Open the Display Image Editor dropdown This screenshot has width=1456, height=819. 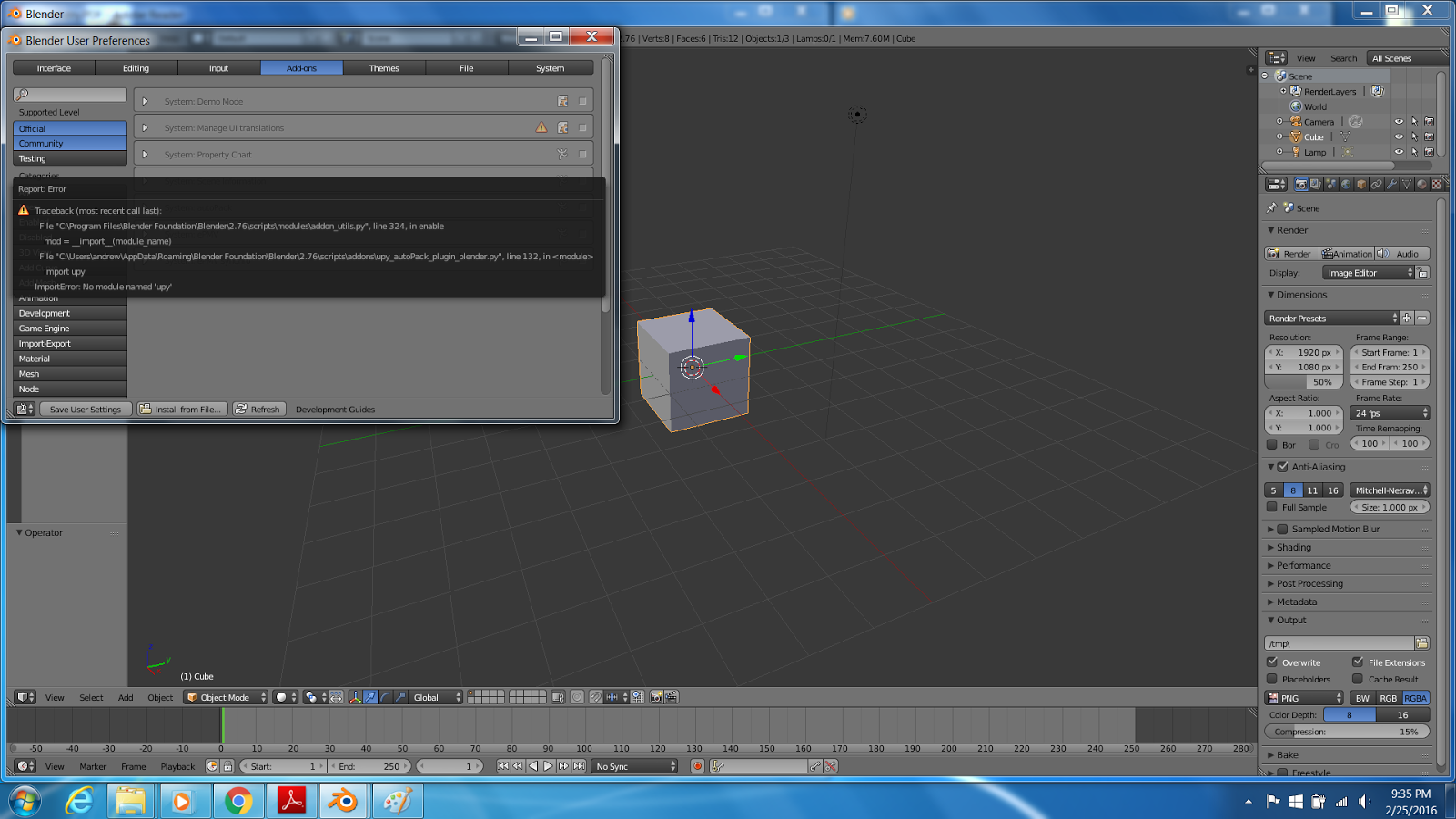click(x=1369, y=273)
